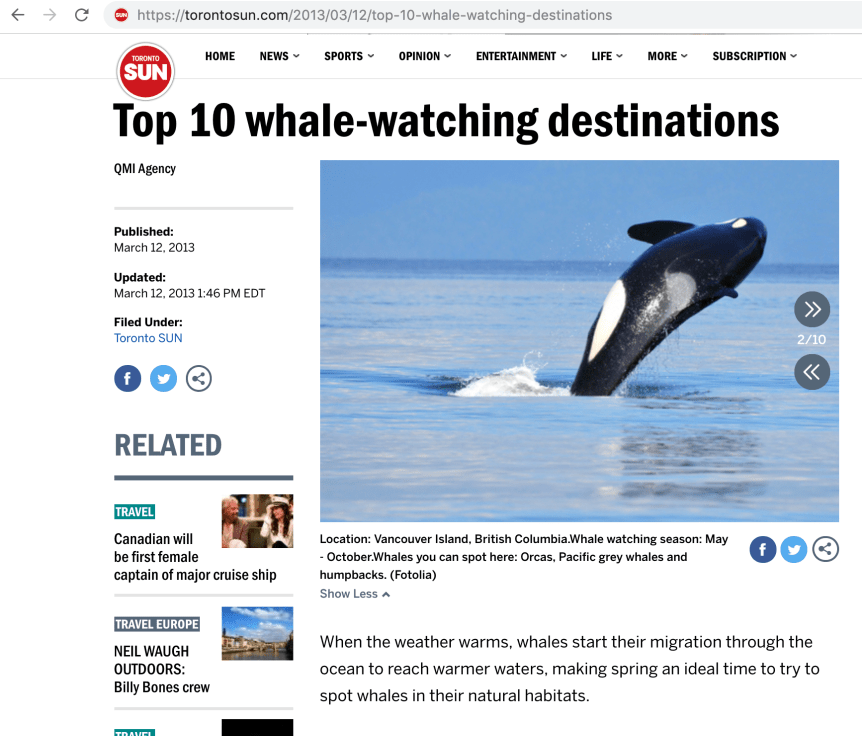Share the orca photo on Facebook
Viewport: 862px width, 736px height.
pos(762,549)
